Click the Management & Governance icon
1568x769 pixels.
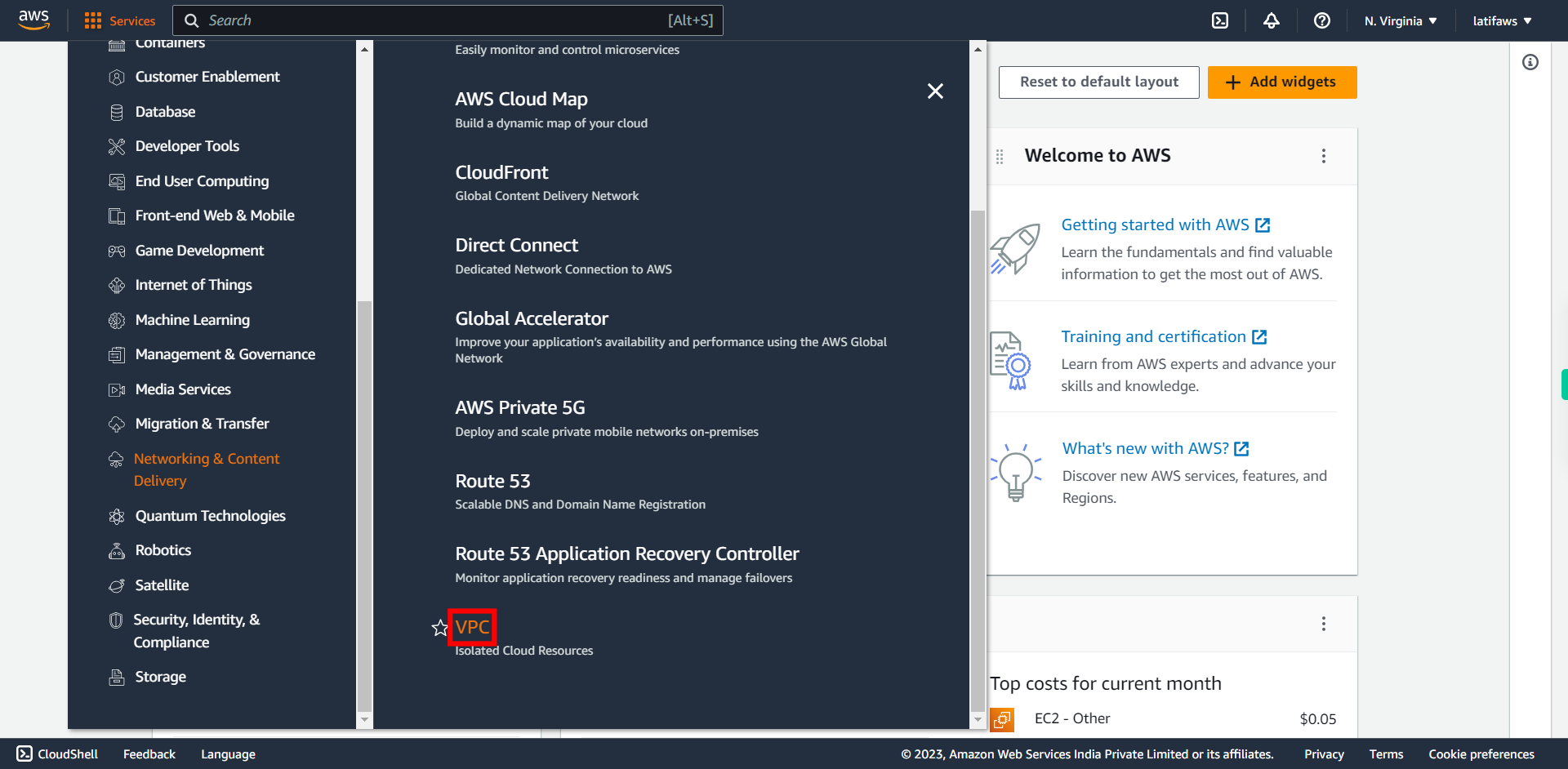pyautogui.click(x=117, y=354)
